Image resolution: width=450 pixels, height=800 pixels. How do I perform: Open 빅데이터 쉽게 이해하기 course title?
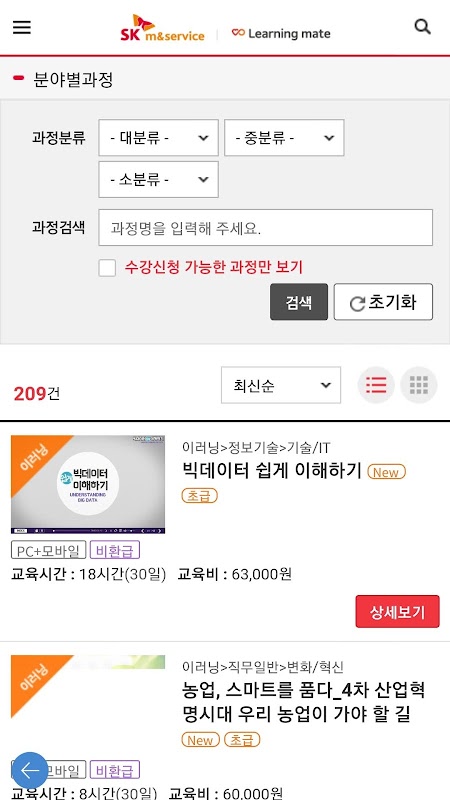click(x=272, y=470)
